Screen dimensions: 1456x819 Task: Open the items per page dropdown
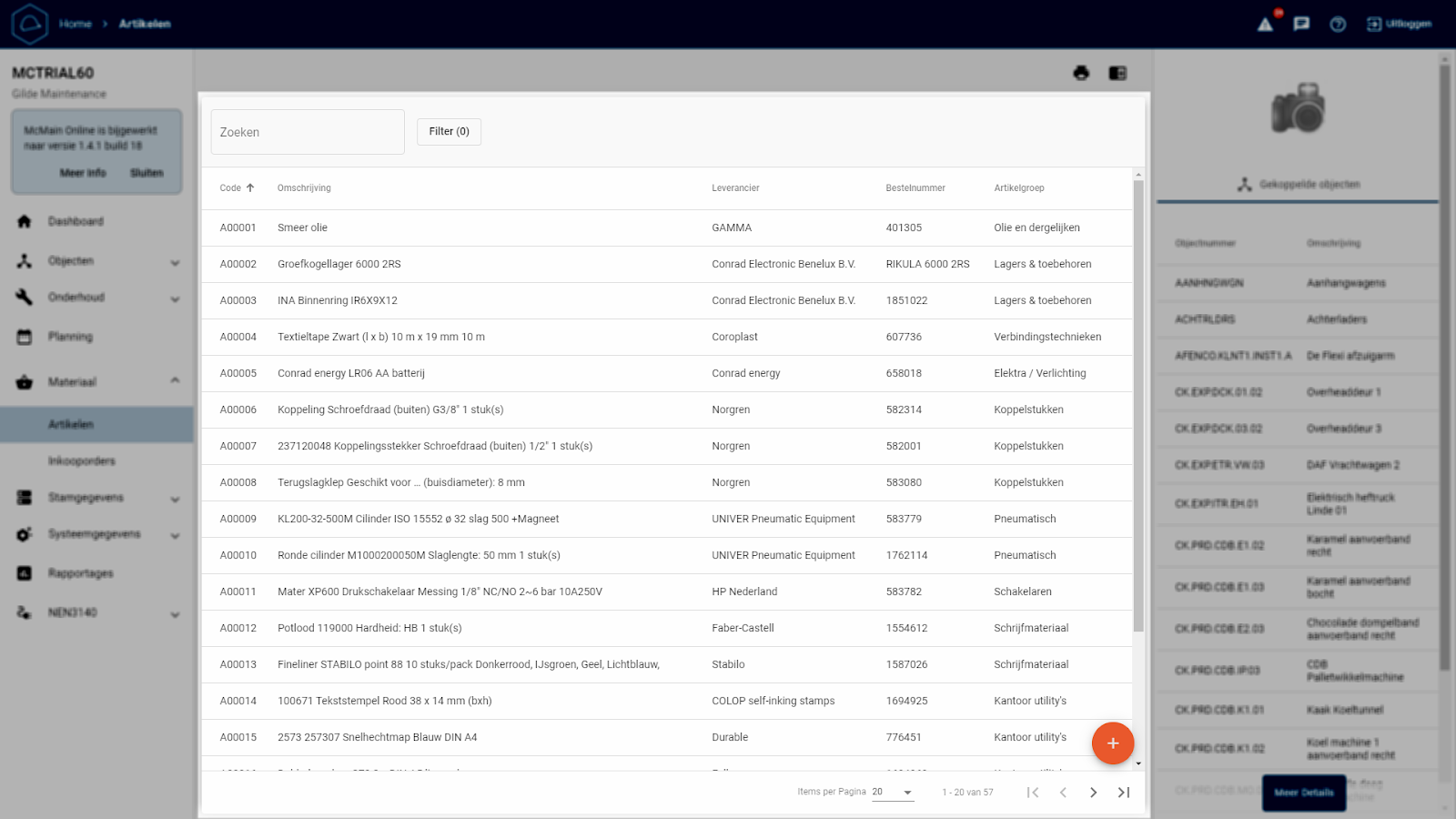893,793
